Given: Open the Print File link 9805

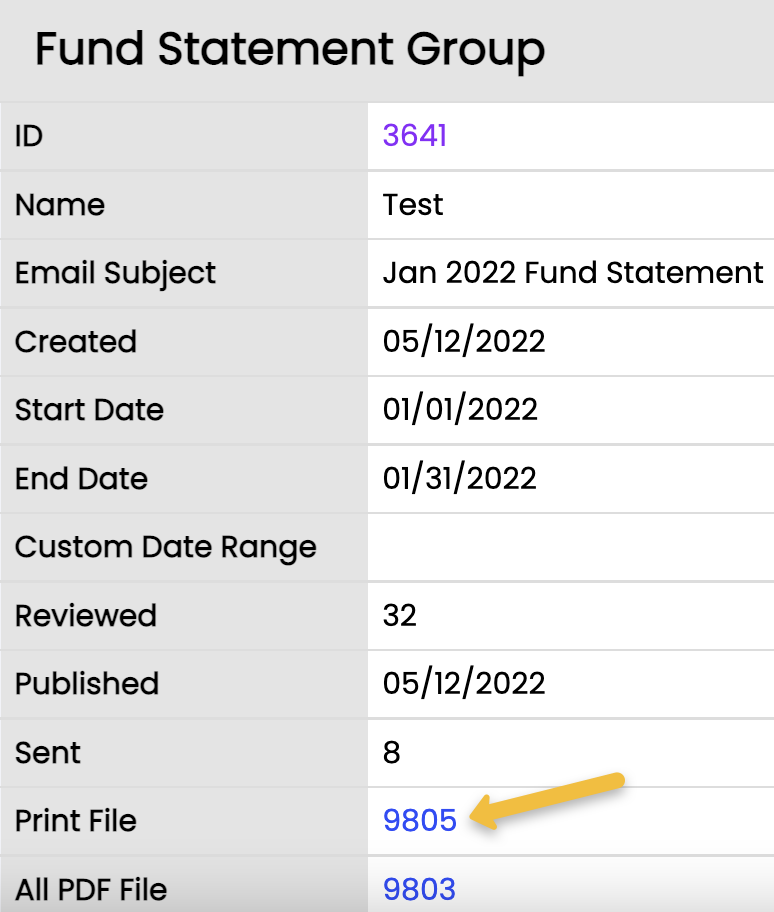Looking at the screenshot, I should 420,820.
